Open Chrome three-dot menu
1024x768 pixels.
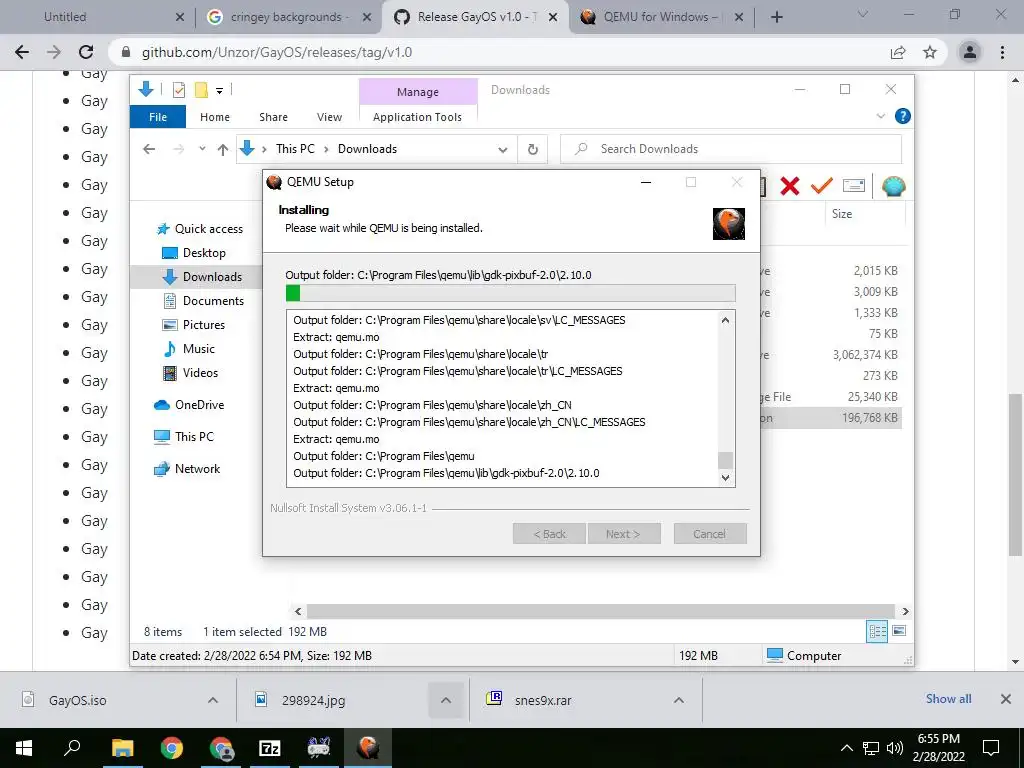pos(1002,52)
